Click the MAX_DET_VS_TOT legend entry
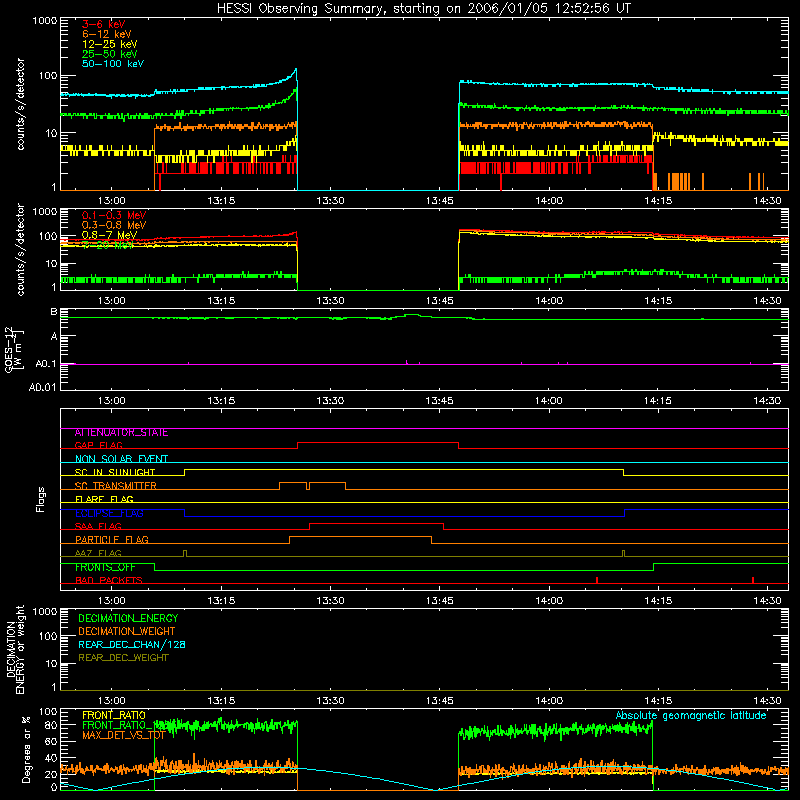 pyautogui.click(x=123, y=735)
